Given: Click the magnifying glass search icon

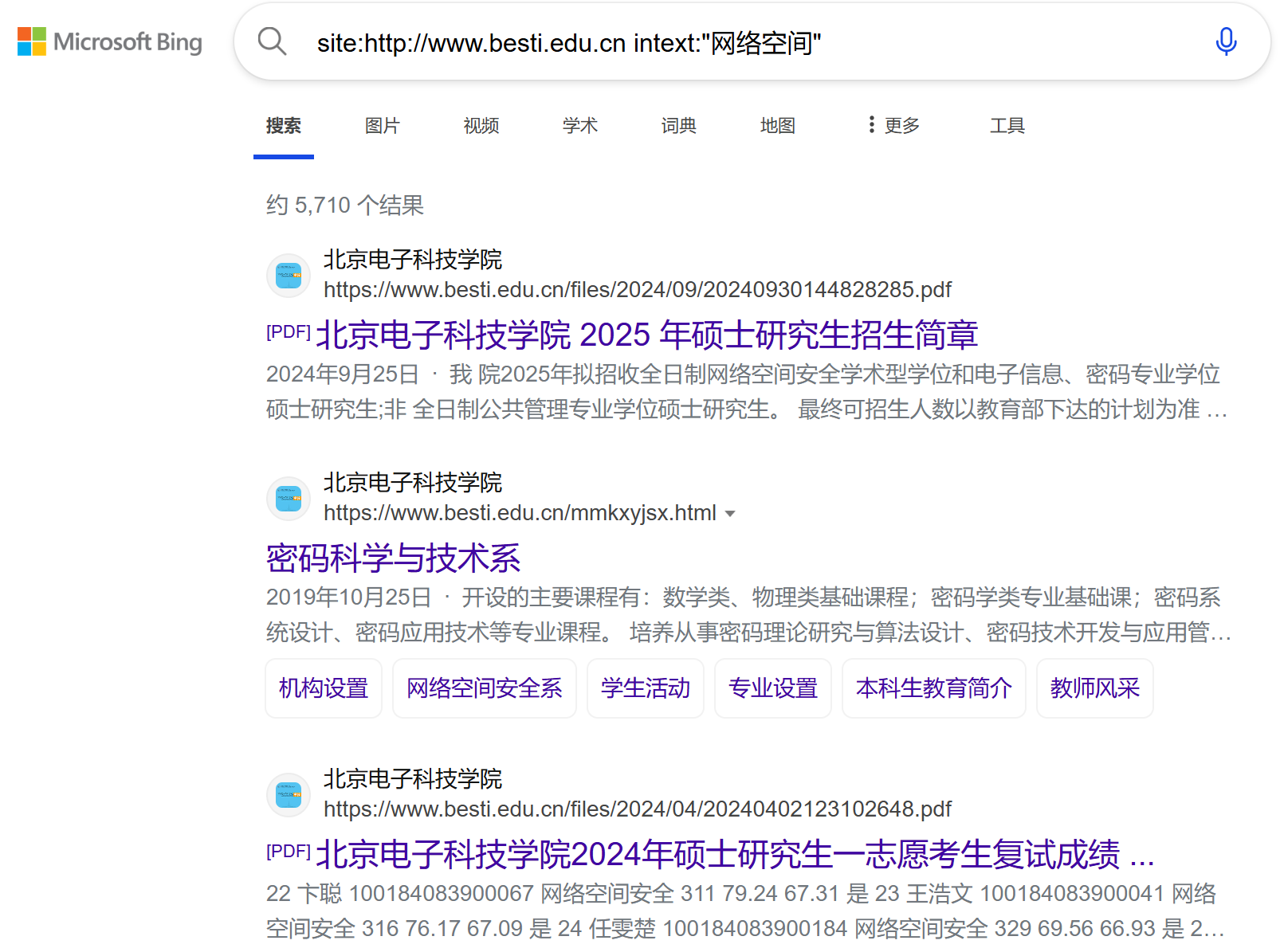Looking at the screenshot, I should (272, 41).
